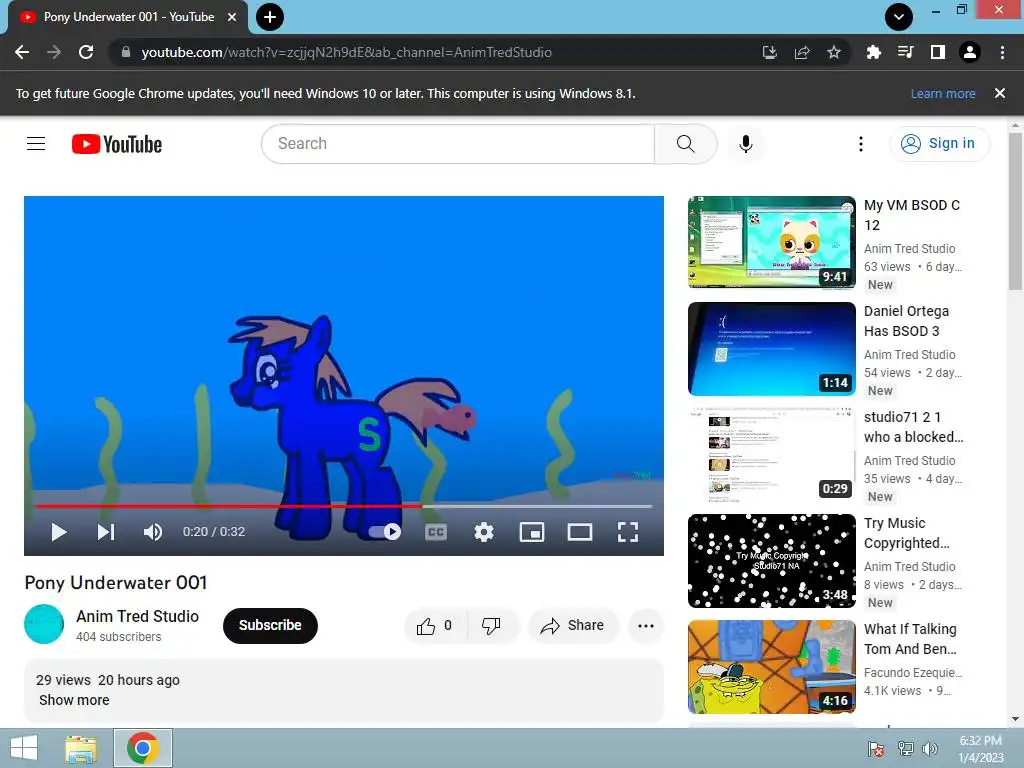1024x768 pixels.
Task: Open network tray icon
Action: click(905, 748)
